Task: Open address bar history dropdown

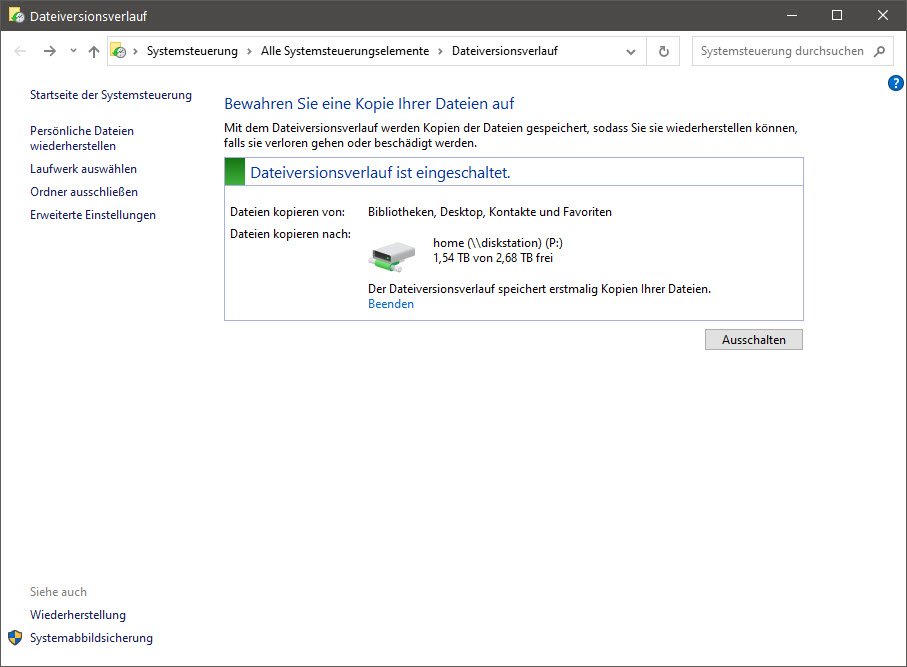Action: (x=631, y=51)
